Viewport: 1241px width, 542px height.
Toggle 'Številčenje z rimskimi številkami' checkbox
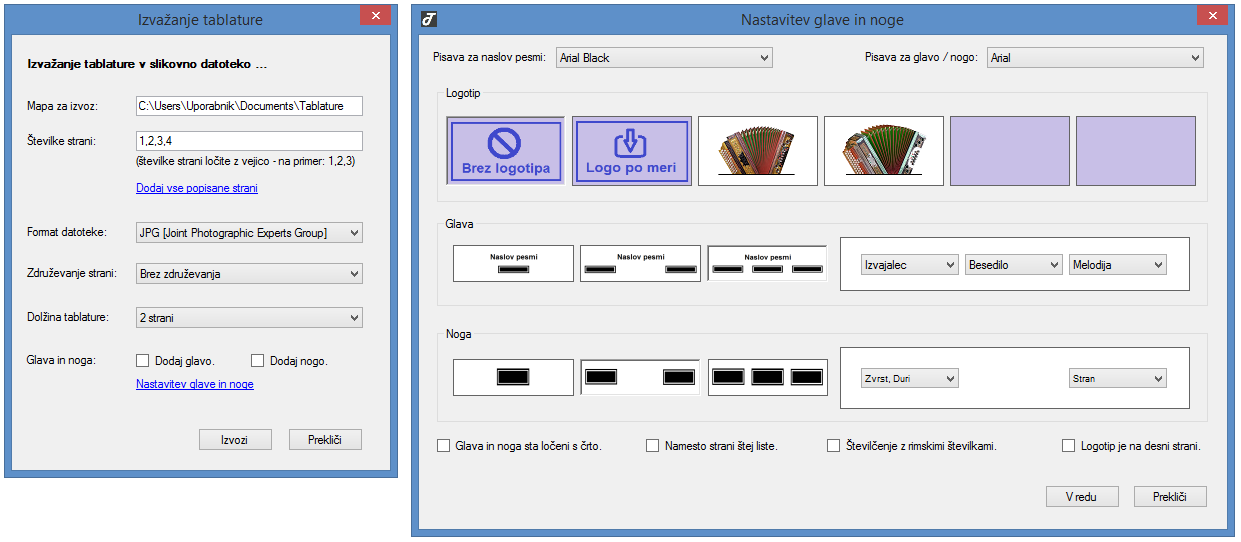click(x=833, y=446)
